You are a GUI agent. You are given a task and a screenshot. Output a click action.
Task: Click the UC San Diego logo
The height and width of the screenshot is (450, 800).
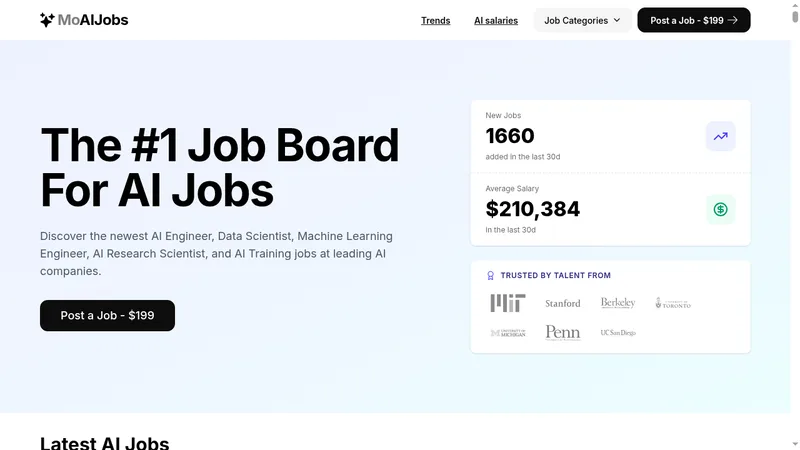point(618,333)
